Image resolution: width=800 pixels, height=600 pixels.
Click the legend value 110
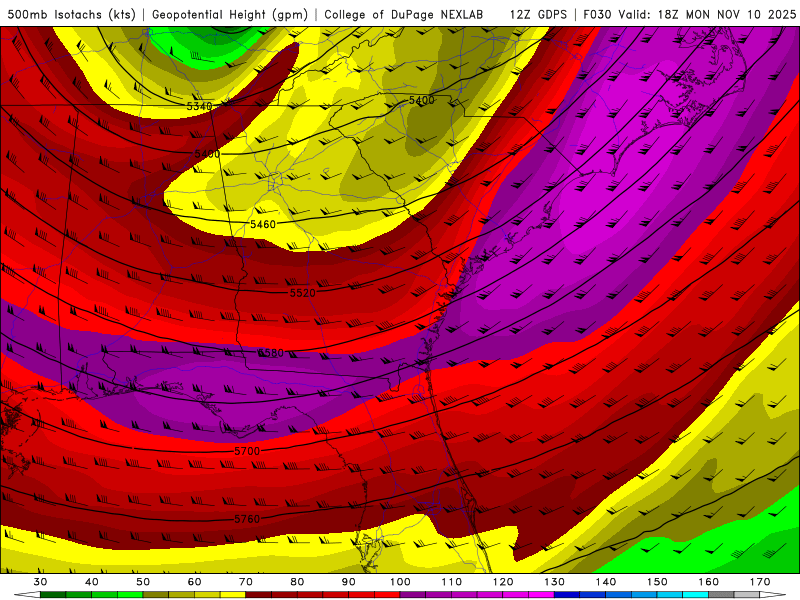[x=452, y=582]
